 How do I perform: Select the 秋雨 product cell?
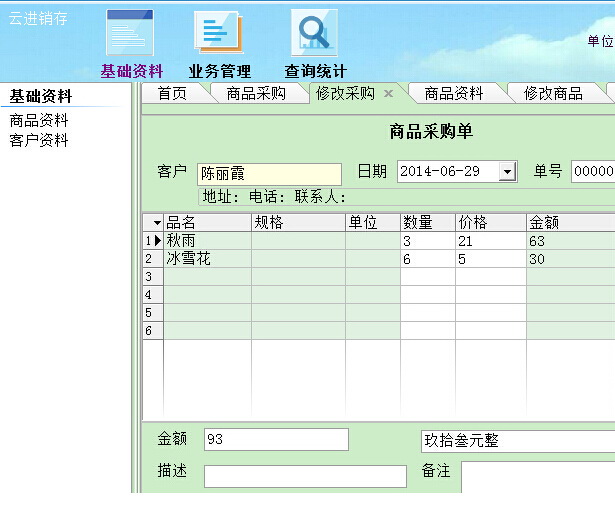207,240
